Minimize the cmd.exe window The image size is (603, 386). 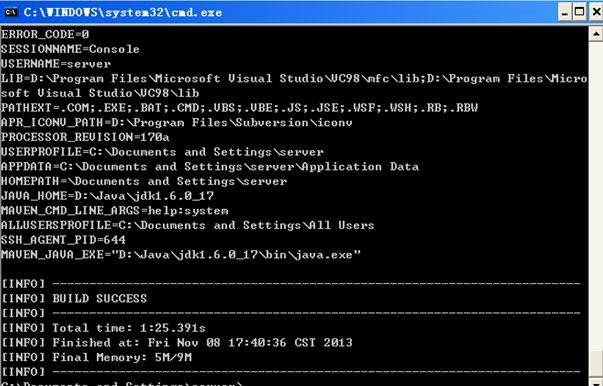[564, 13]
